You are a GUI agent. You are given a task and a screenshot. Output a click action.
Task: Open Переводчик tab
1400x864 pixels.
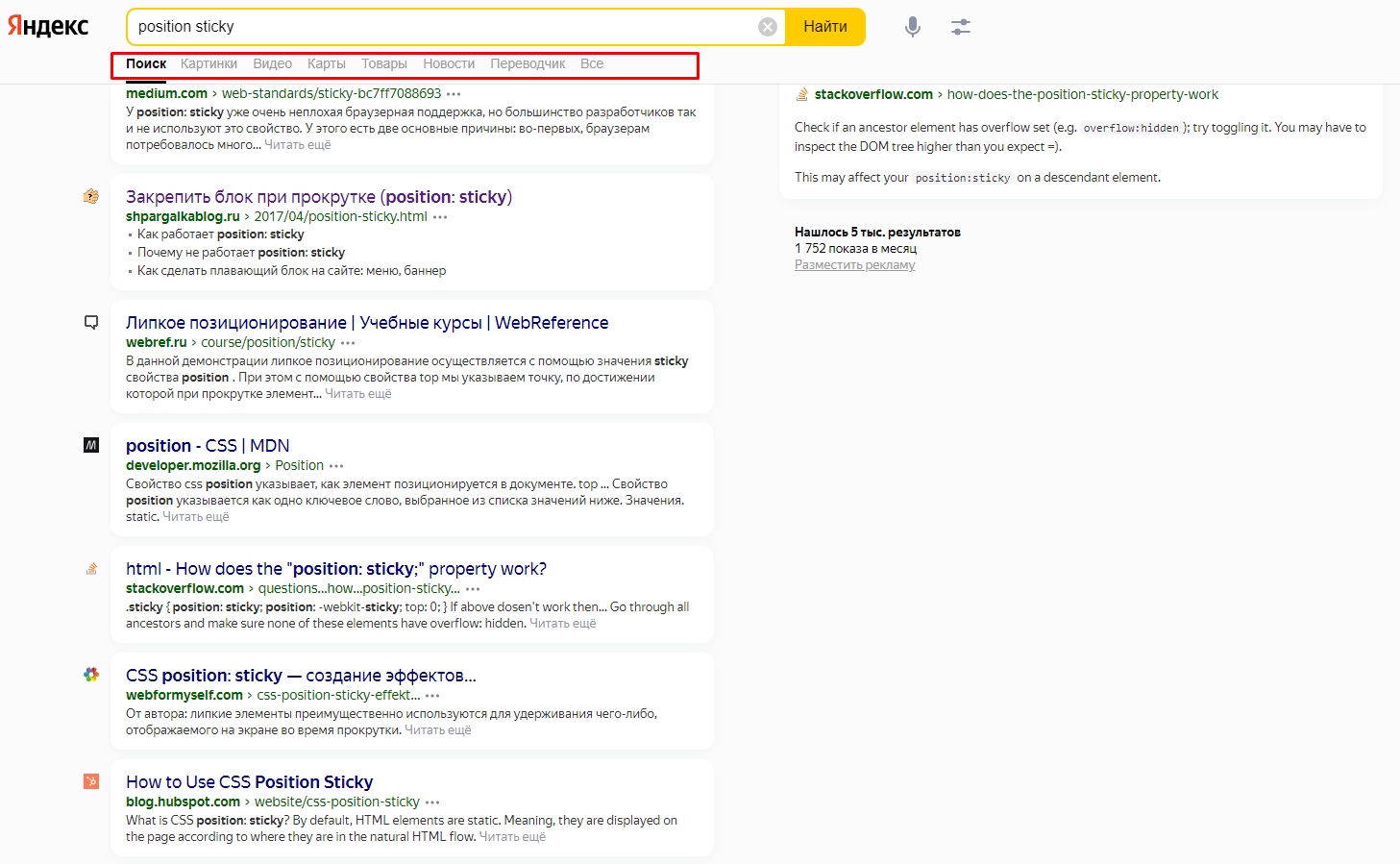tap(528, 63)
